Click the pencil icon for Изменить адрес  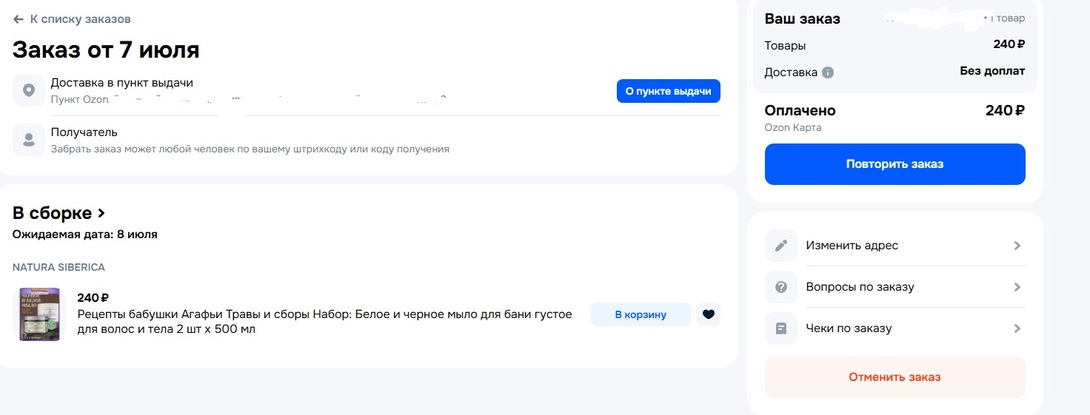(782, 246)
